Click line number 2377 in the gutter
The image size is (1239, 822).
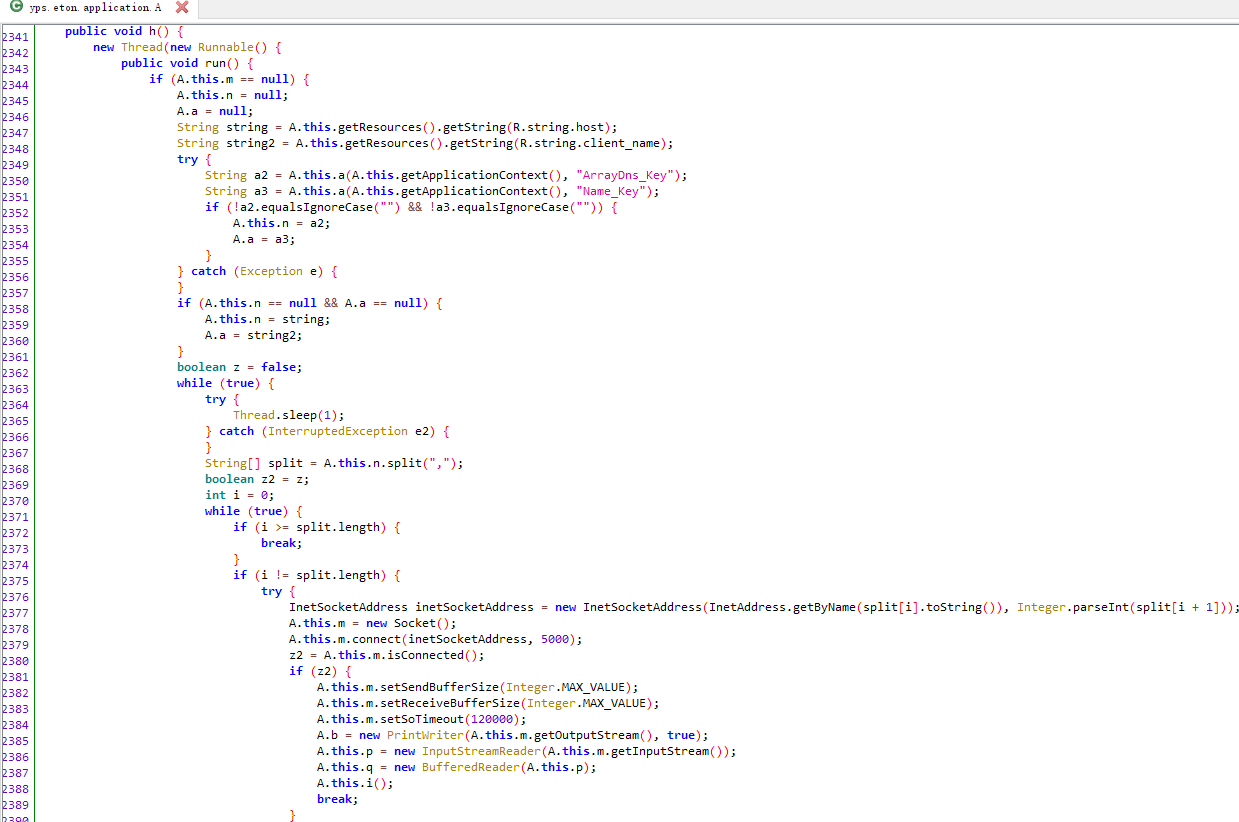[16, 613]
